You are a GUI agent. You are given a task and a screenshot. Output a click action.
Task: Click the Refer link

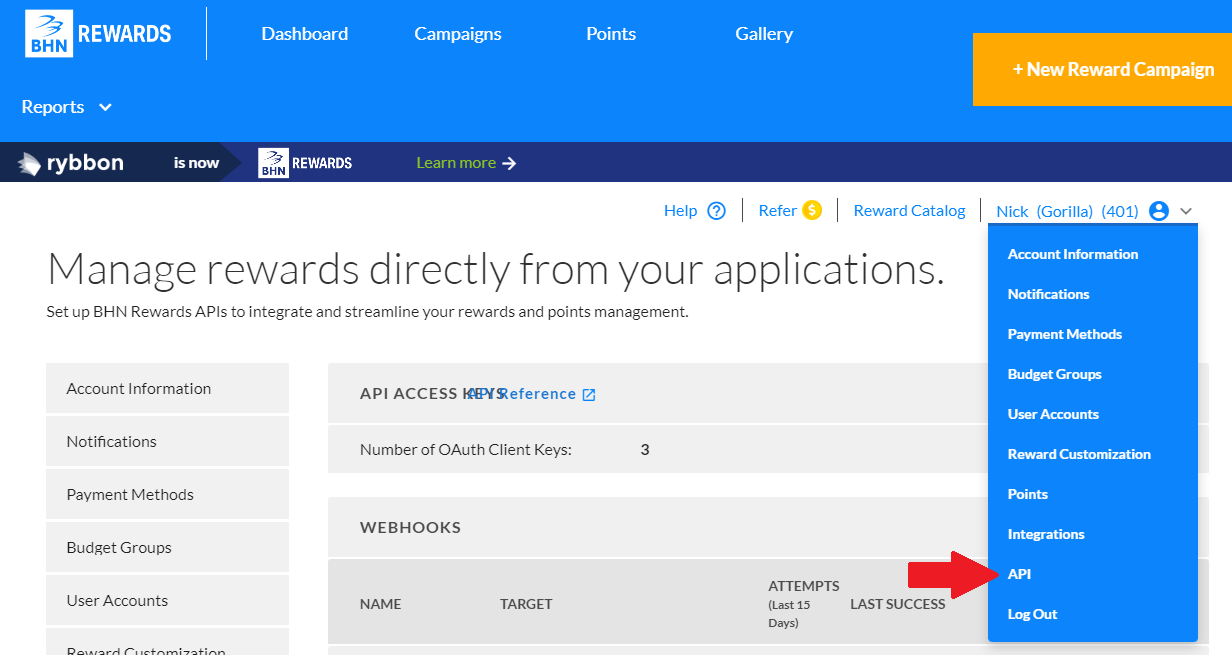click(778, 211)
